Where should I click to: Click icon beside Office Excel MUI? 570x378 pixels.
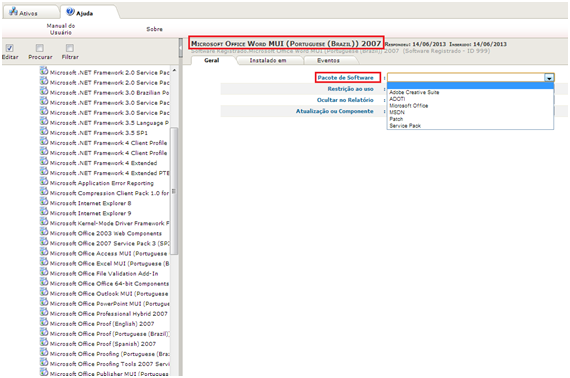(x=44, y=262)
